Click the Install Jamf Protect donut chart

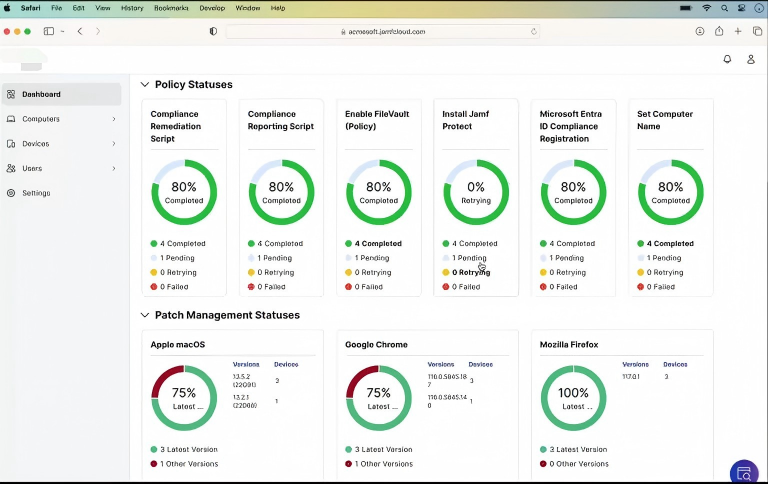coord(476,192)
